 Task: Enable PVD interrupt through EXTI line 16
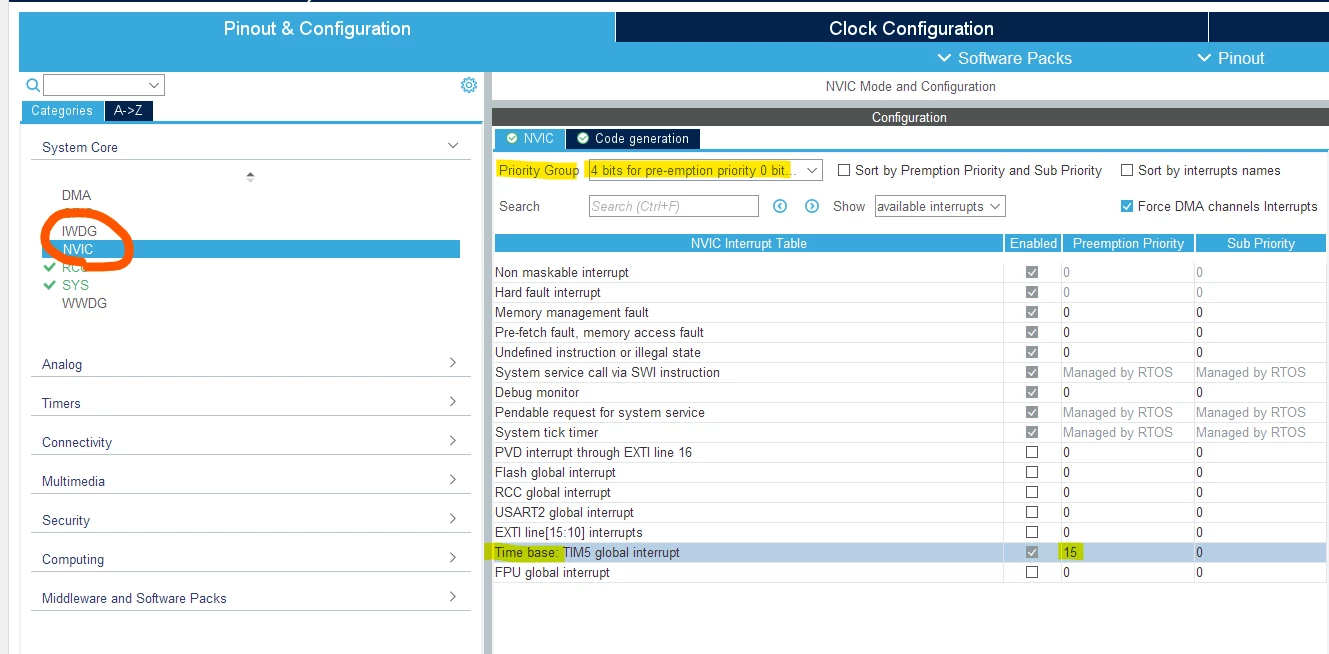(x=1032, y=452)
